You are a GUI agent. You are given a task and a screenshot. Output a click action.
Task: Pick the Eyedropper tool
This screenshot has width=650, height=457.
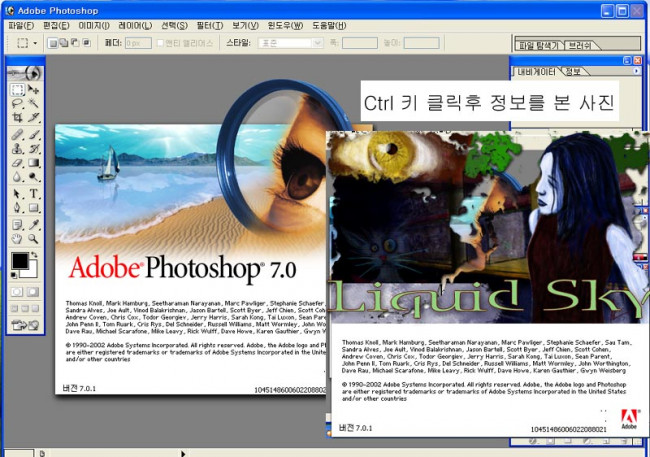coord(35,223)
